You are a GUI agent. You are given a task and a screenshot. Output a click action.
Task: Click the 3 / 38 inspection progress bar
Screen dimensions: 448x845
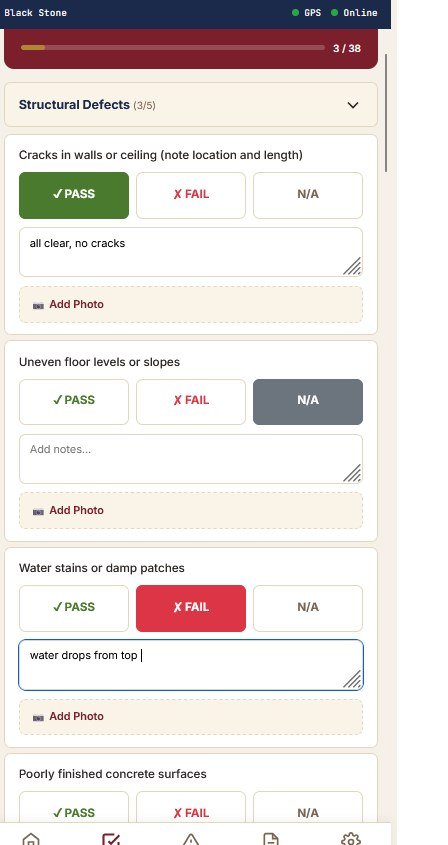coord(173,47)
